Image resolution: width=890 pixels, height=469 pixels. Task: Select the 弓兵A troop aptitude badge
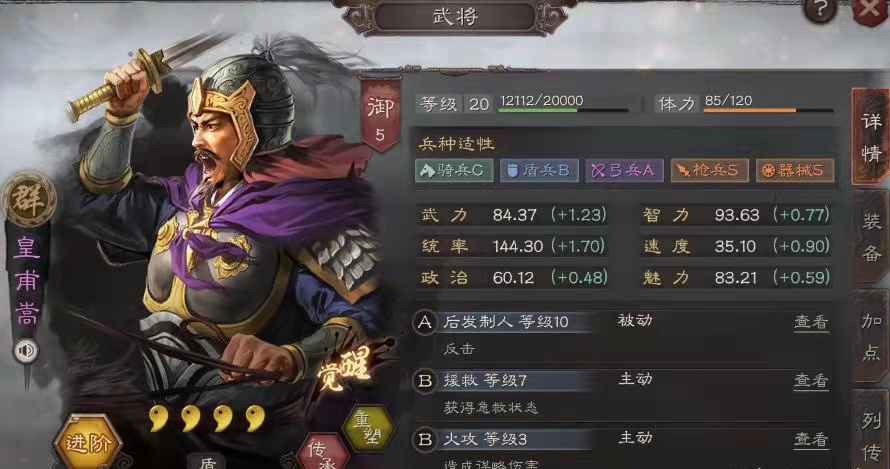tap(624, 170)
